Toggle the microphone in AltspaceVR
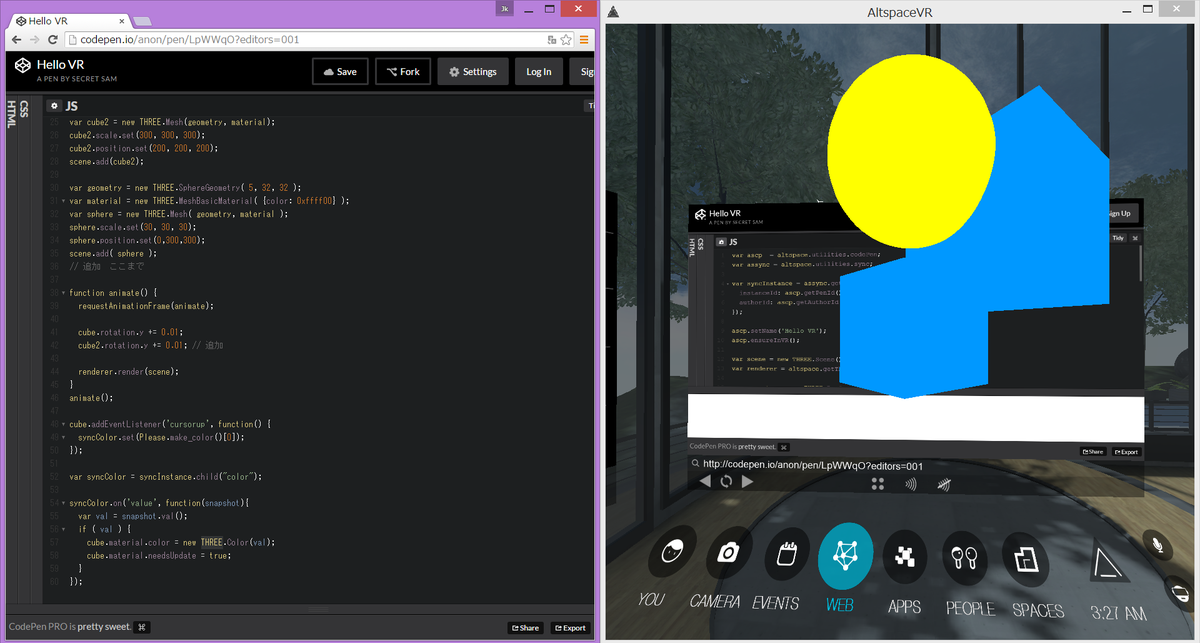This screenshot has height=643, width=1200. point(1158,546)
